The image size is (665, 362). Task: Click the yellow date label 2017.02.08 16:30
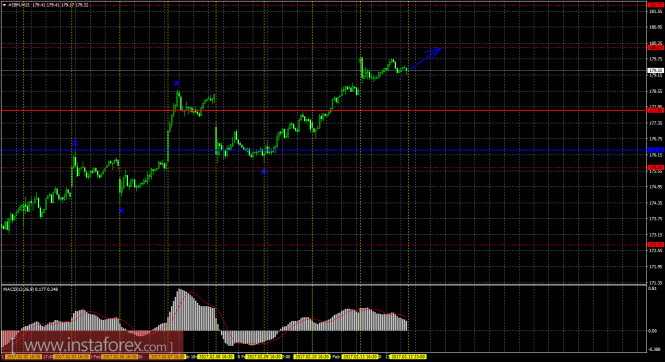(x=215, y=357)
